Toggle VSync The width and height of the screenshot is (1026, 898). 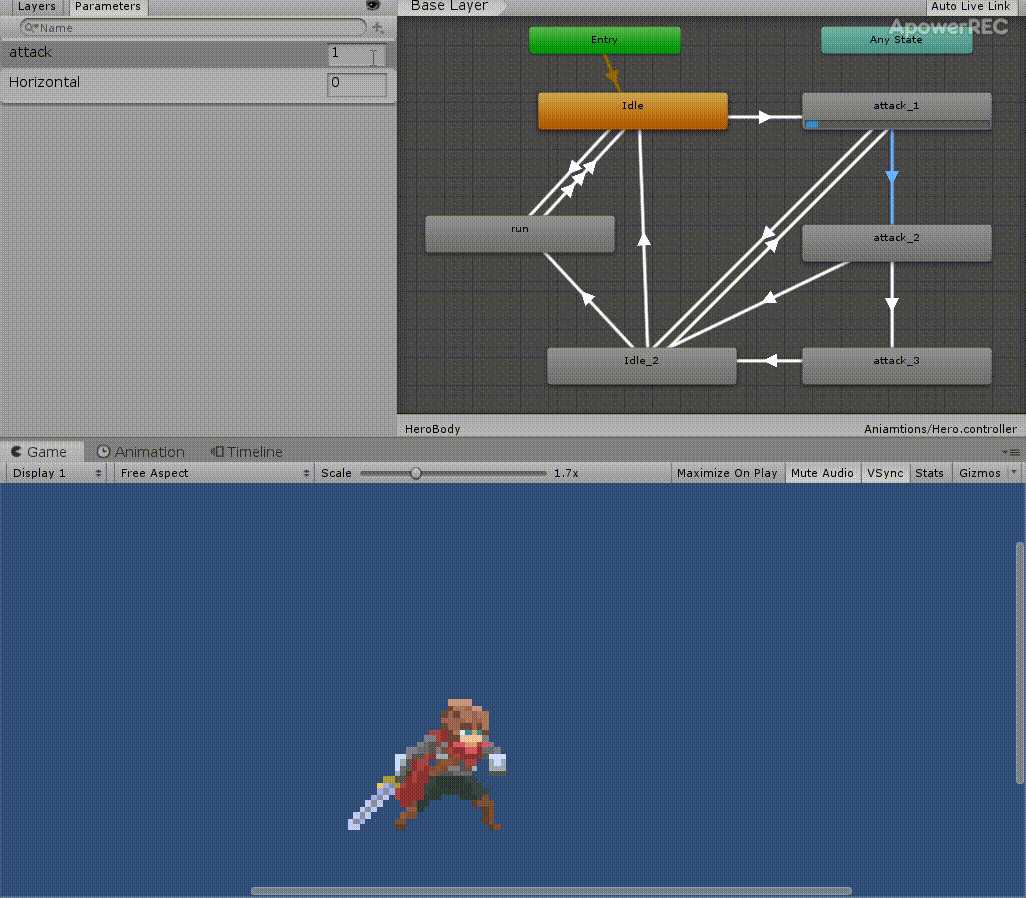pos(885,473)
